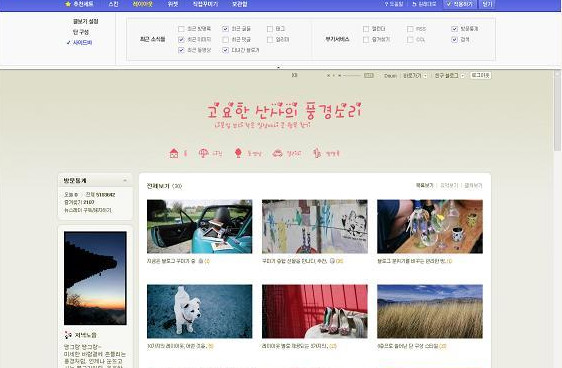Click the star icon beside 추천세트
The height and width of the screenshot is (368, 562).
[68, 4]
